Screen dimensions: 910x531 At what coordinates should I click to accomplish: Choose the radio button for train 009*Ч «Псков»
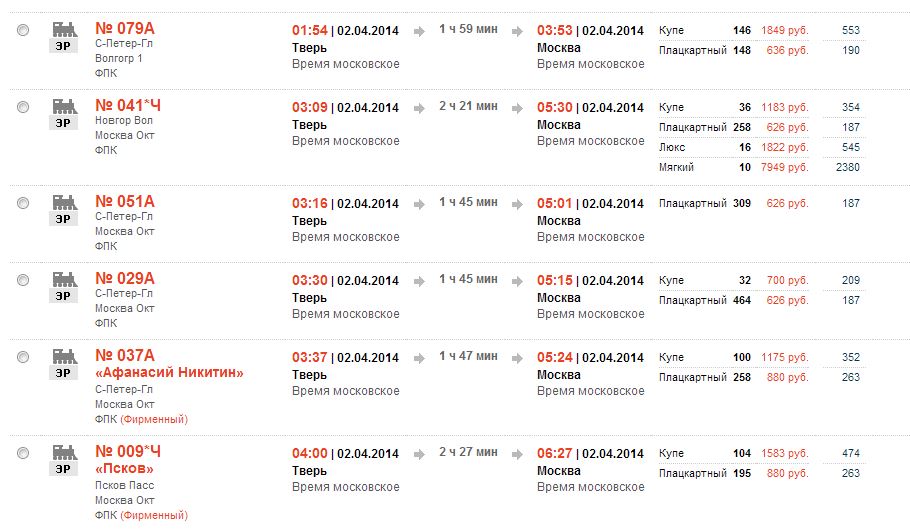coord(23,453)
